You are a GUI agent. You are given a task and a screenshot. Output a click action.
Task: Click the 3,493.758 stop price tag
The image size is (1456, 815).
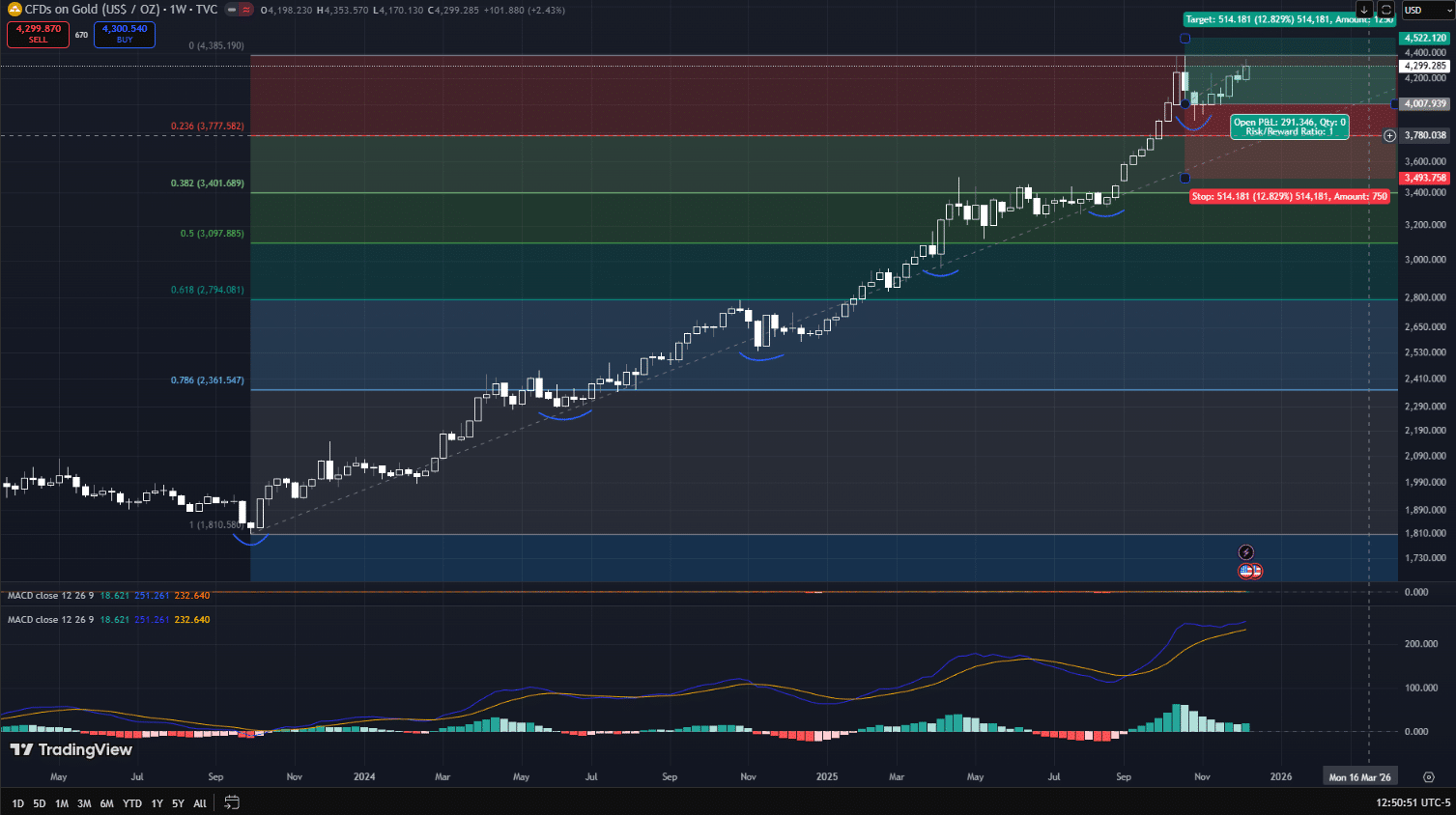tap(1425, 178)
